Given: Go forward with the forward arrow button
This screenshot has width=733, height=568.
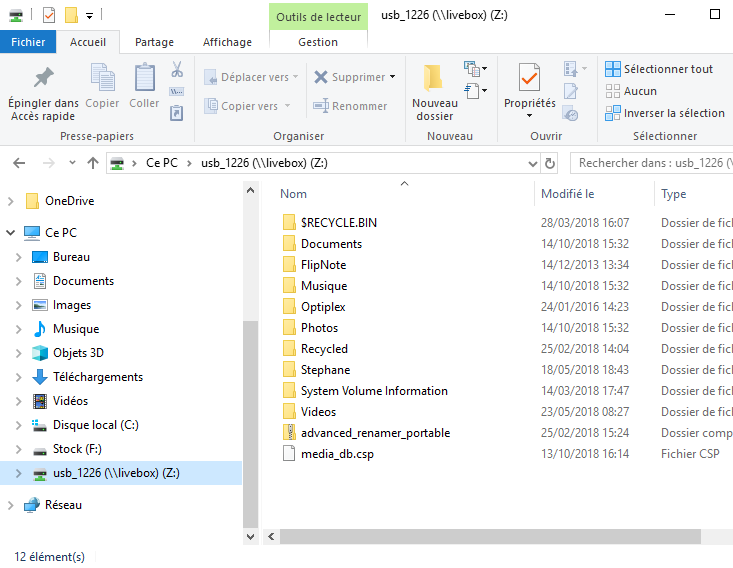Looking at the screenshot, I should 49,163.
